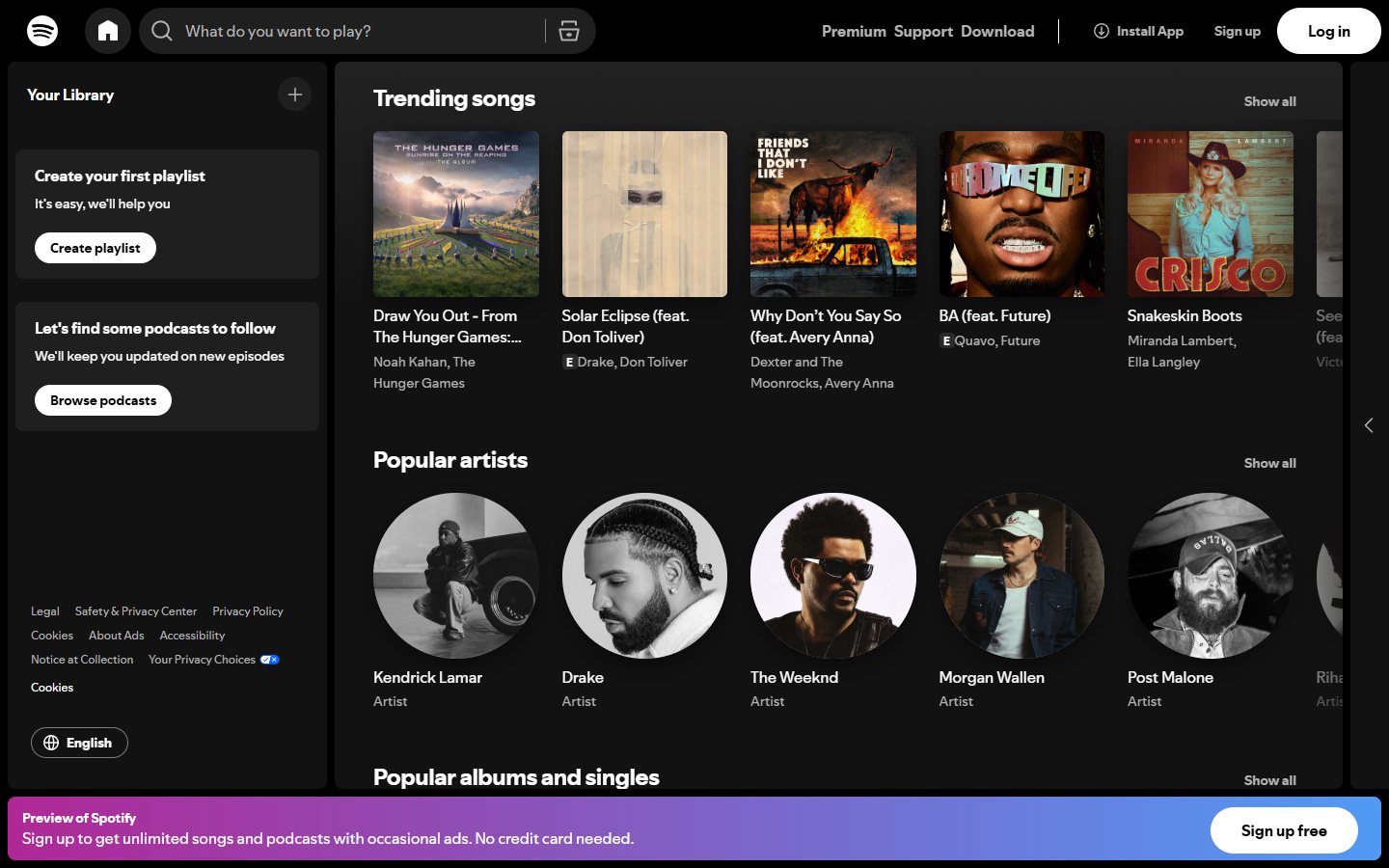
Task: Click Install App
Action: coord(1138,31)
